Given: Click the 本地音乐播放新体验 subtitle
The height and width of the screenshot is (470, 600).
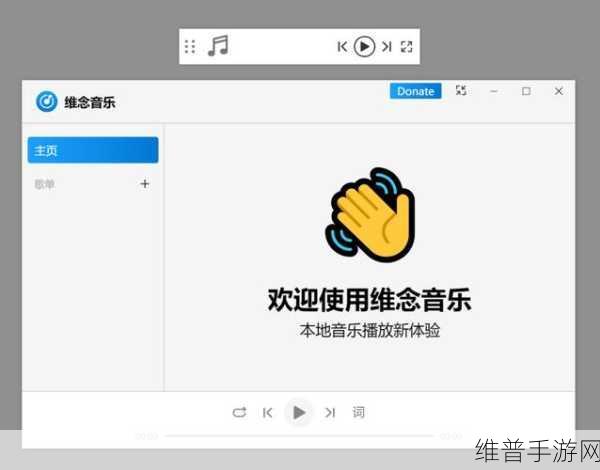Looking at the screenshot, I should coord(370,331).
